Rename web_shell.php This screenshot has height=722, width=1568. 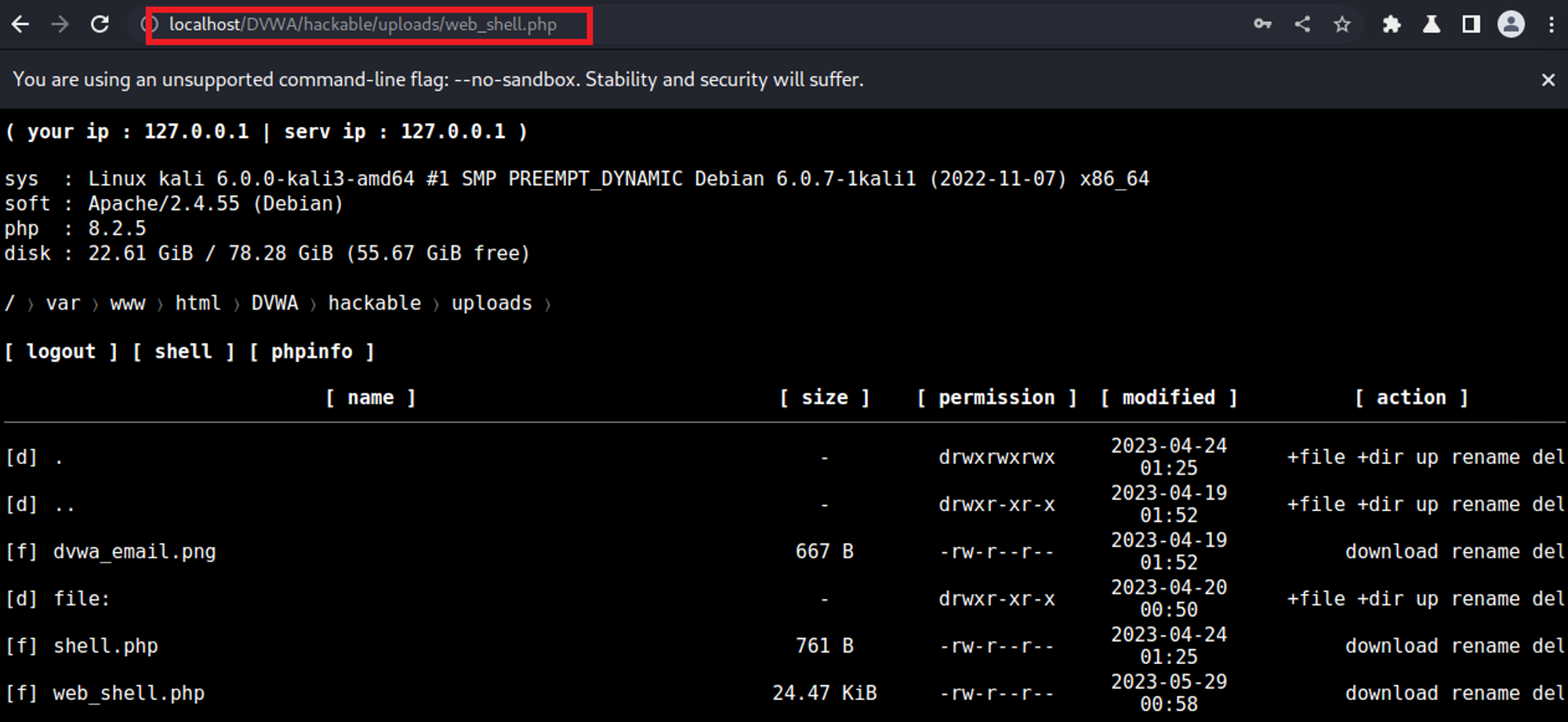coord(1485,693)
